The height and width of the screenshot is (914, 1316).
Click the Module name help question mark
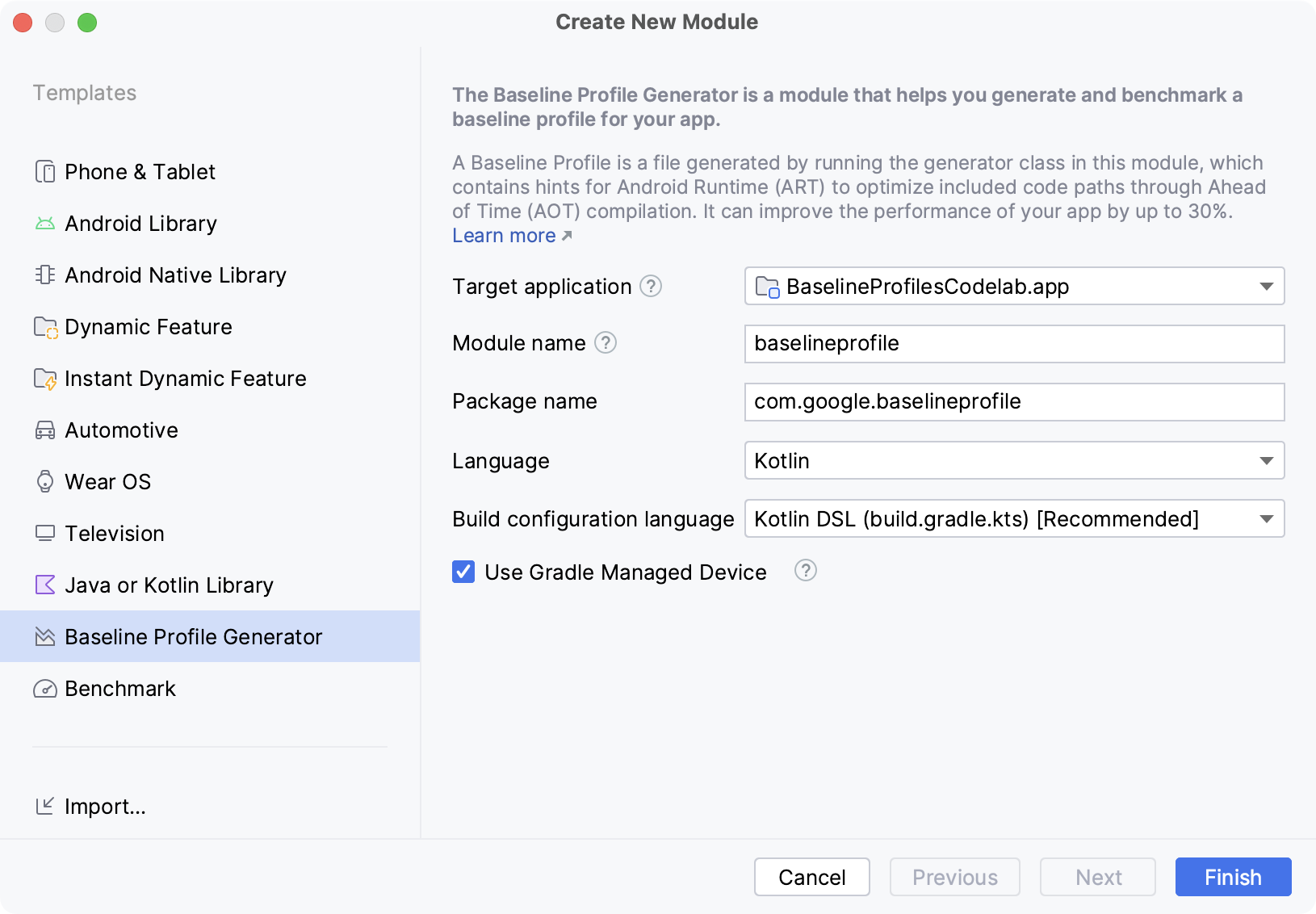point(604,342)
